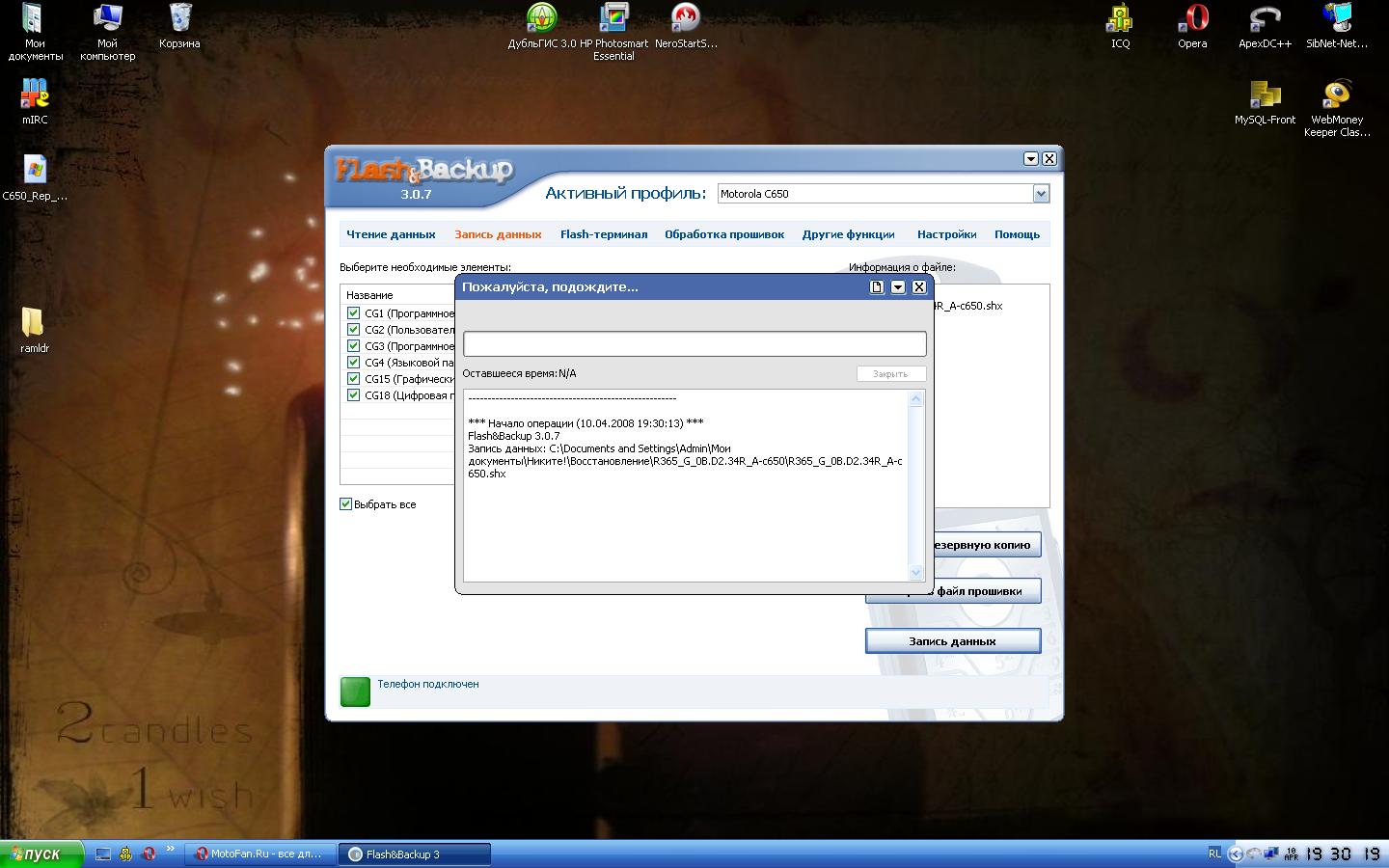1389x868 pixels.
Task: Open the C650_Rep file on desktop
Action: point(35,177)
